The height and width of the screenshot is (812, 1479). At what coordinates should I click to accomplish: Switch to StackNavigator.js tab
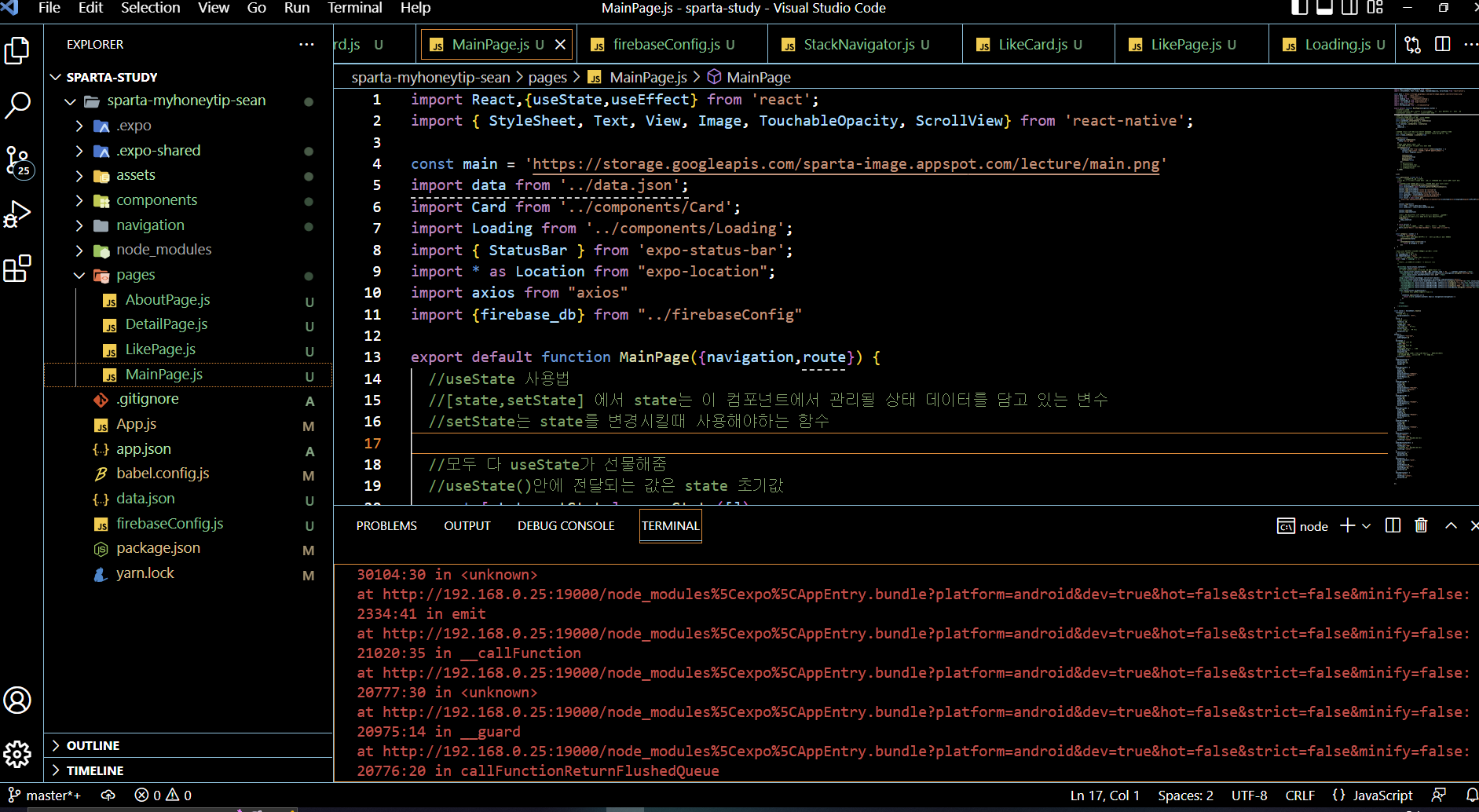pyautogui.click(x=866, y=45)
